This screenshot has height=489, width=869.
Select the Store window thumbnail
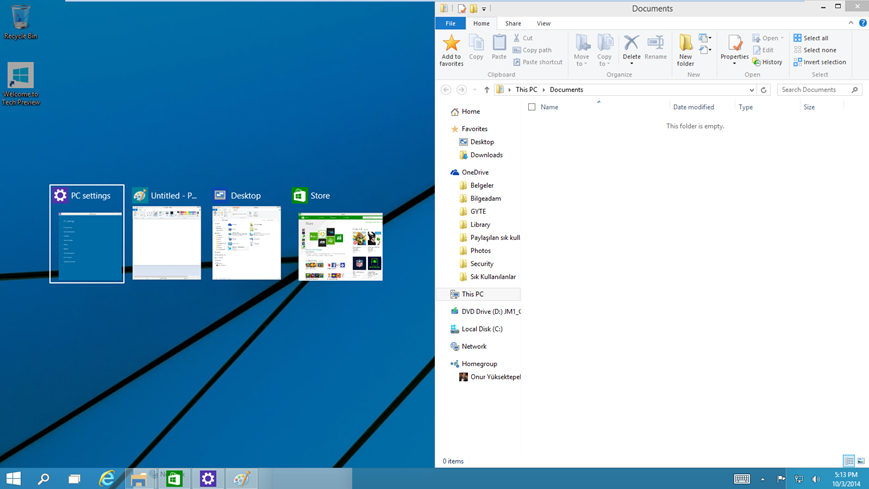pyautogui.click(x=340, y=233)
